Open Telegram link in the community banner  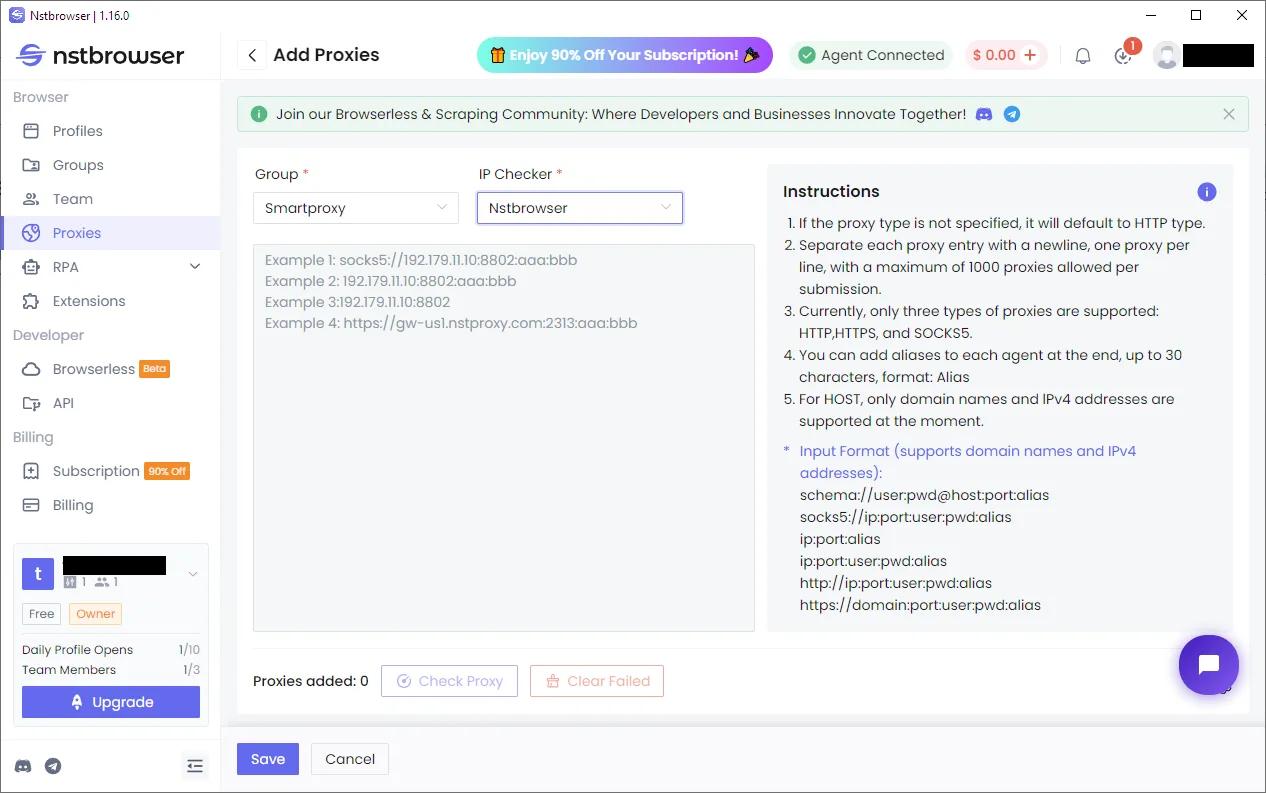click(1012, 114)
